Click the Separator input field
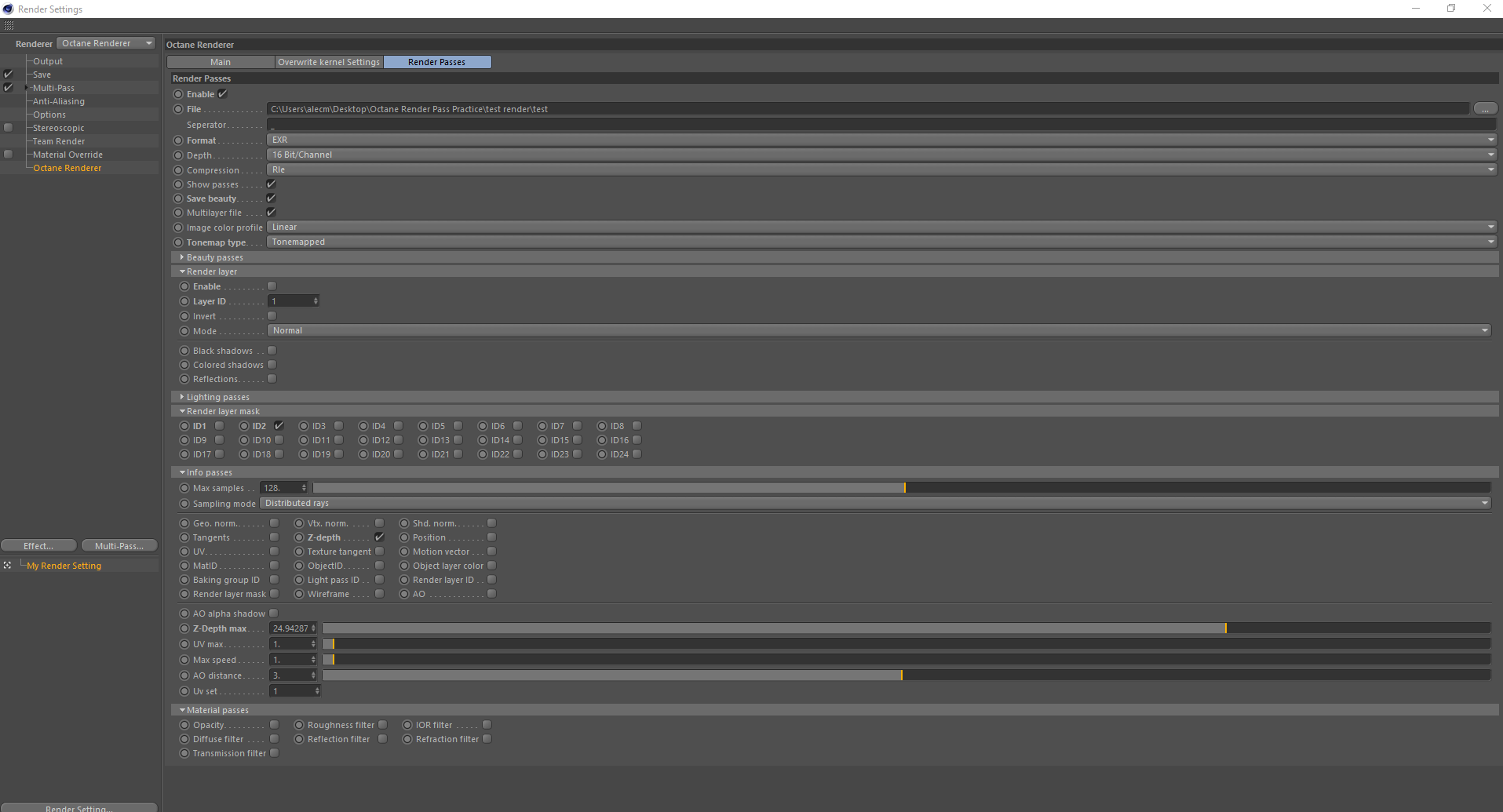The image size is (1503, 812). click(882, 125)
